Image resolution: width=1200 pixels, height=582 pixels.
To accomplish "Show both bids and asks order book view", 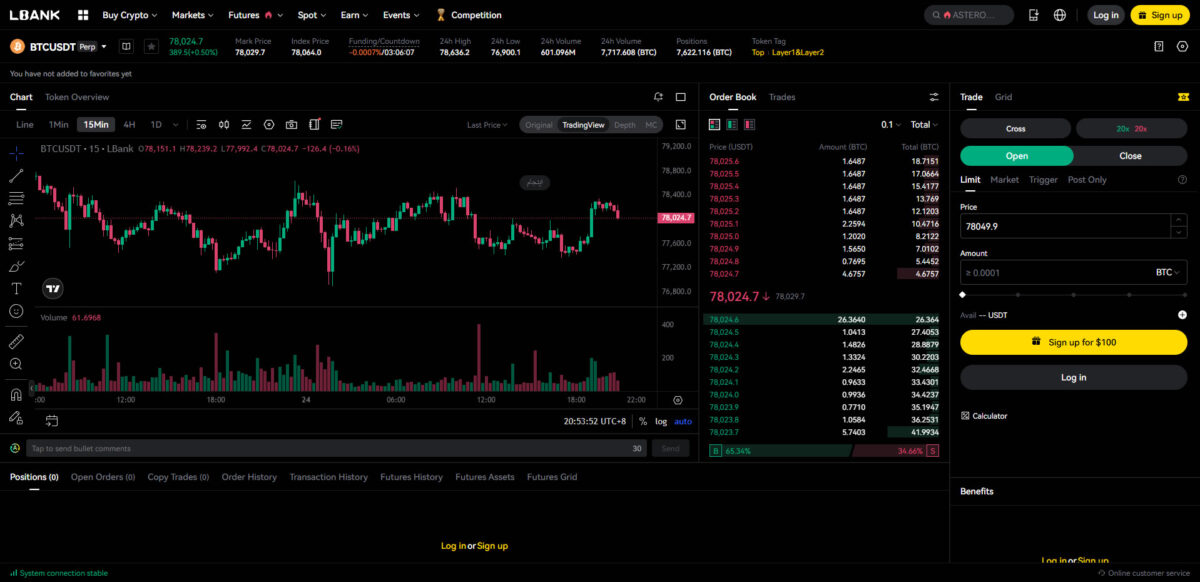I will tap(714, 125).
